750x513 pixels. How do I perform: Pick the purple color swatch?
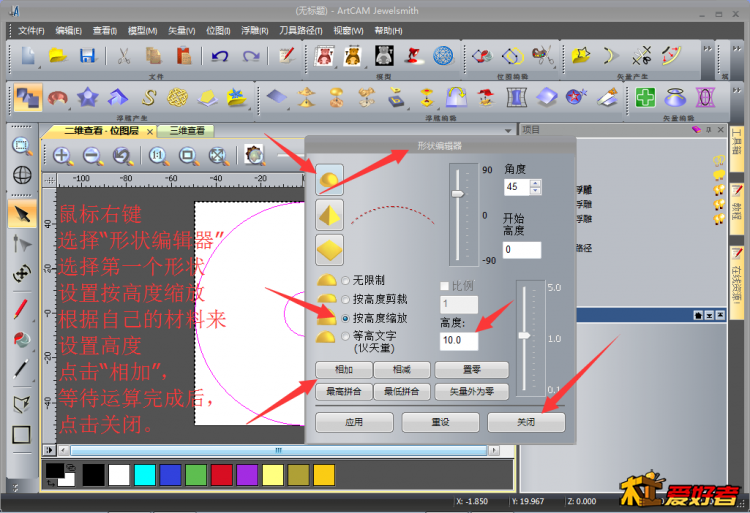[x=247, y=475]
